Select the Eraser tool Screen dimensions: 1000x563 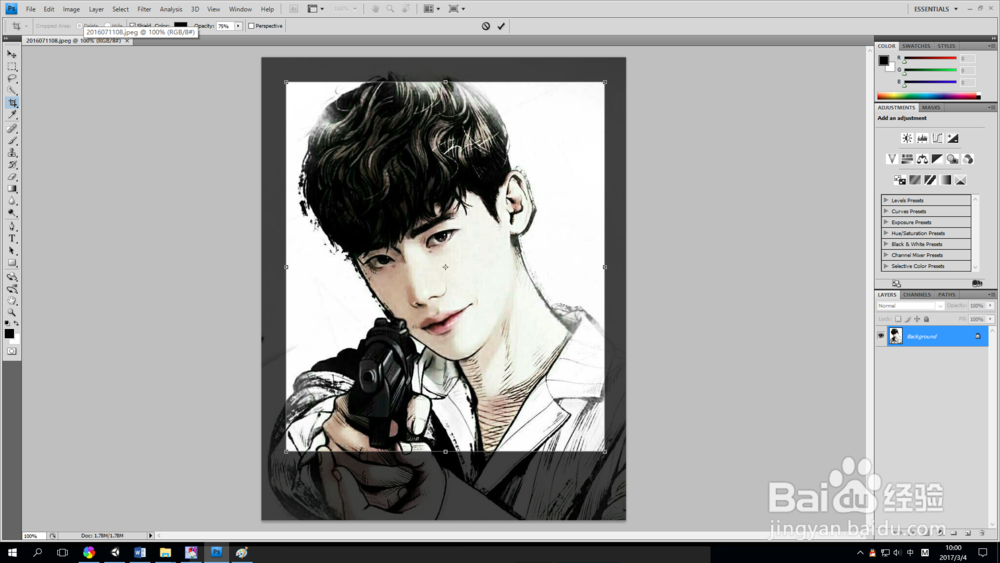11,177
